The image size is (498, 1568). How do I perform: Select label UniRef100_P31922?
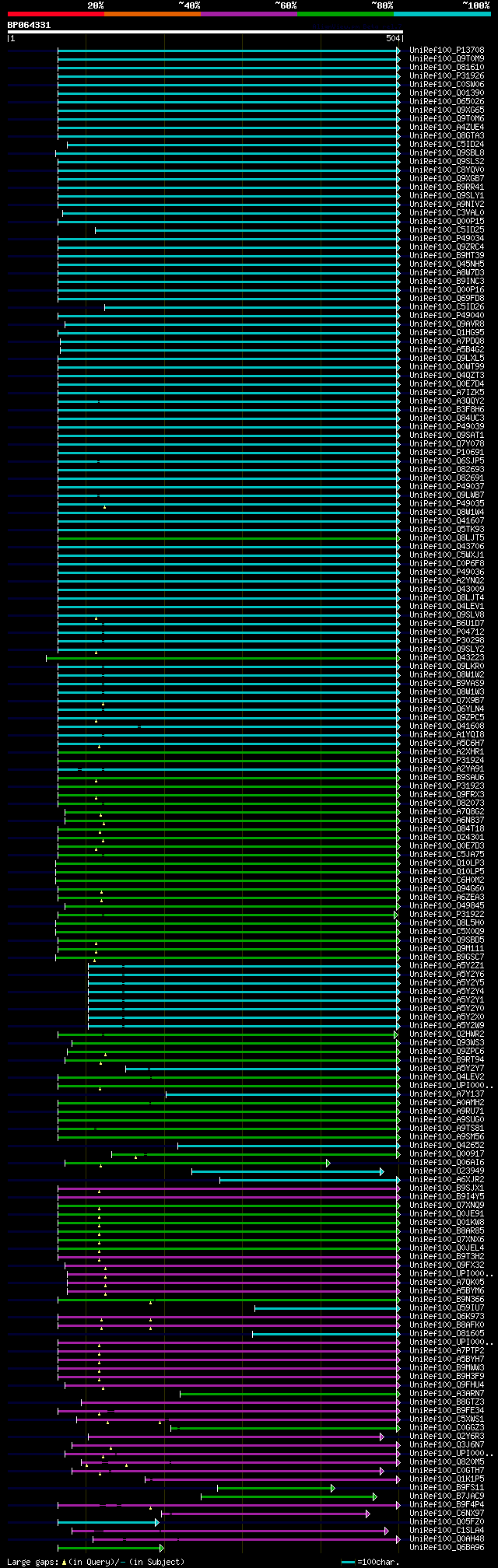click(x=447, y=915)
